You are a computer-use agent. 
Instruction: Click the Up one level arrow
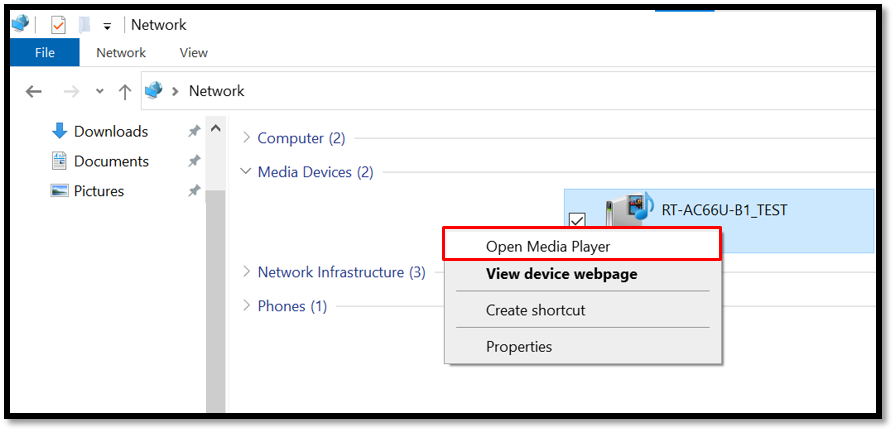click(125, 91)
